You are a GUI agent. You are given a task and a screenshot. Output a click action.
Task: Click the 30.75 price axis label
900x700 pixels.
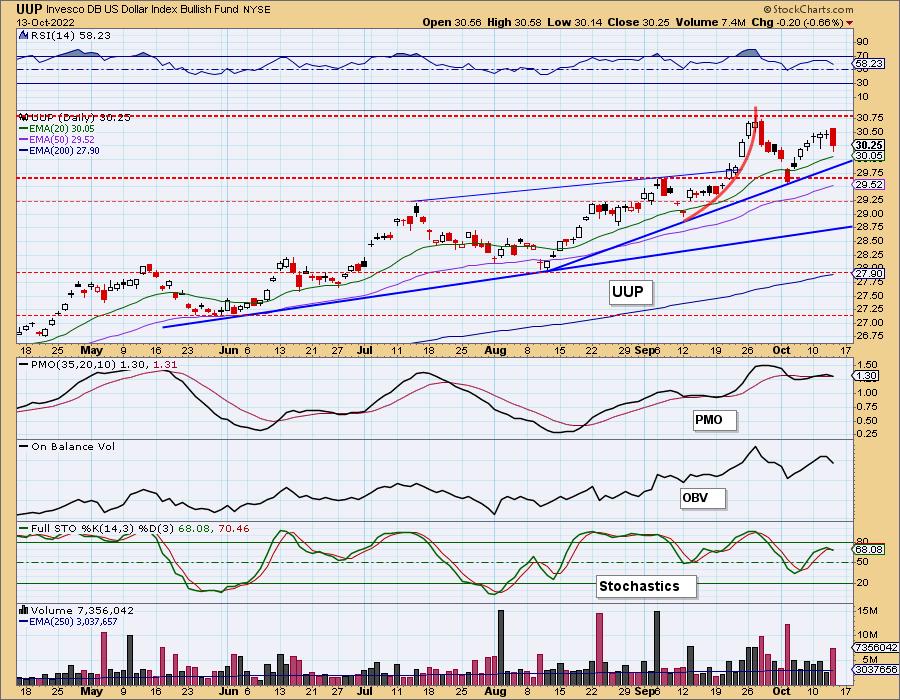tap(870, 118)
